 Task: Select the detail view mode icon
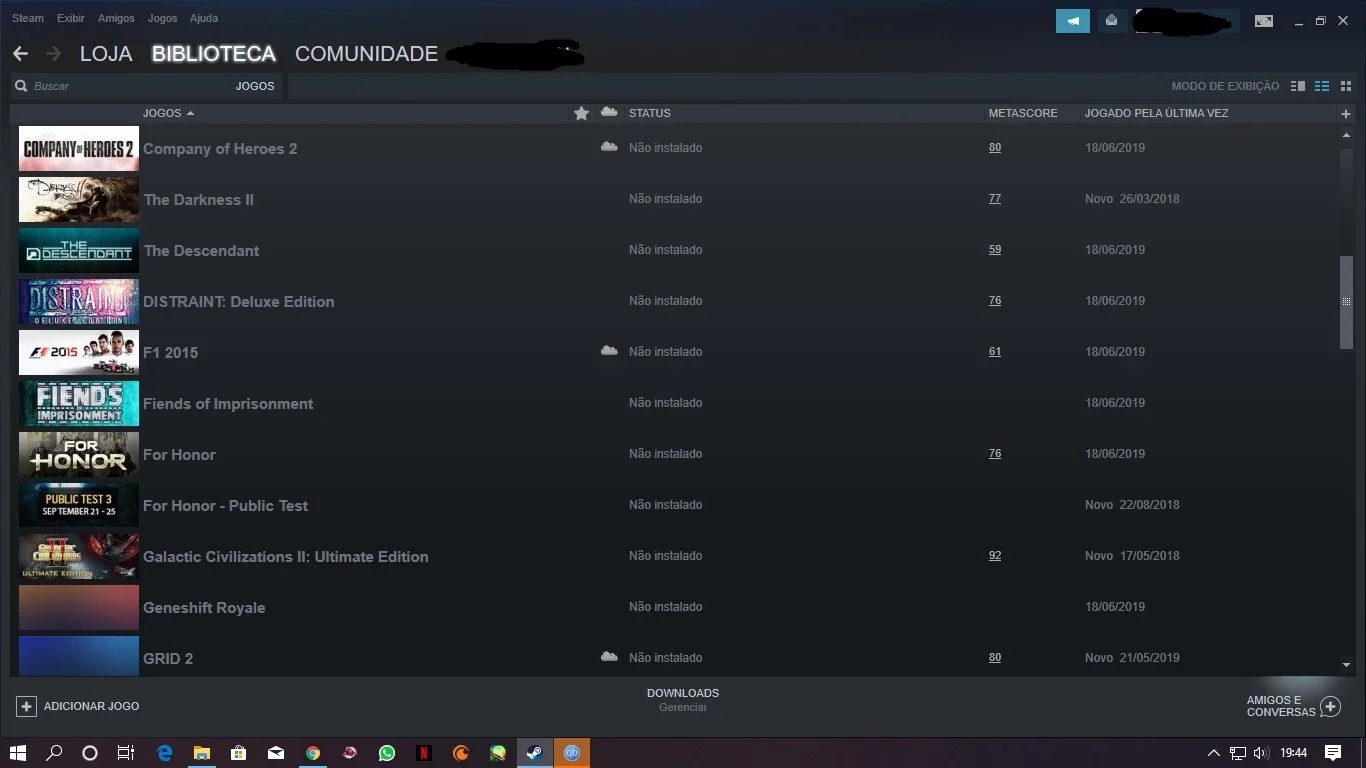click(1298, 86)
